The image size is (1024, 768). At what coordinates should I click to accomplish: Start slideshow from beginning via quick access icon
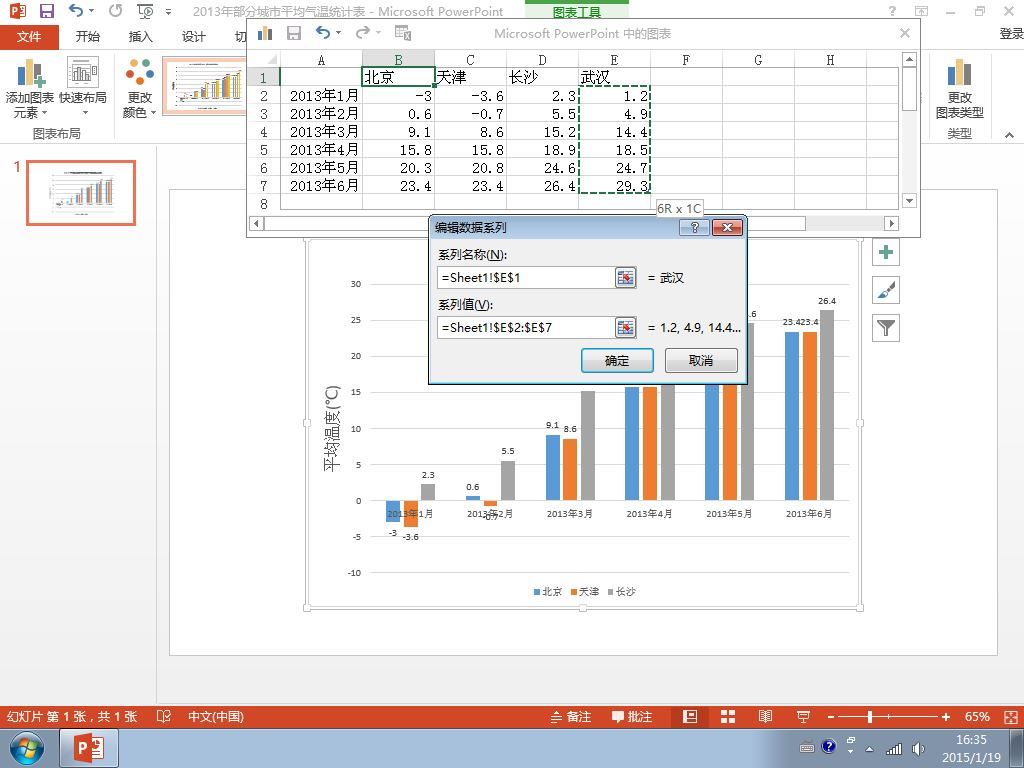[x=145, y=11]
